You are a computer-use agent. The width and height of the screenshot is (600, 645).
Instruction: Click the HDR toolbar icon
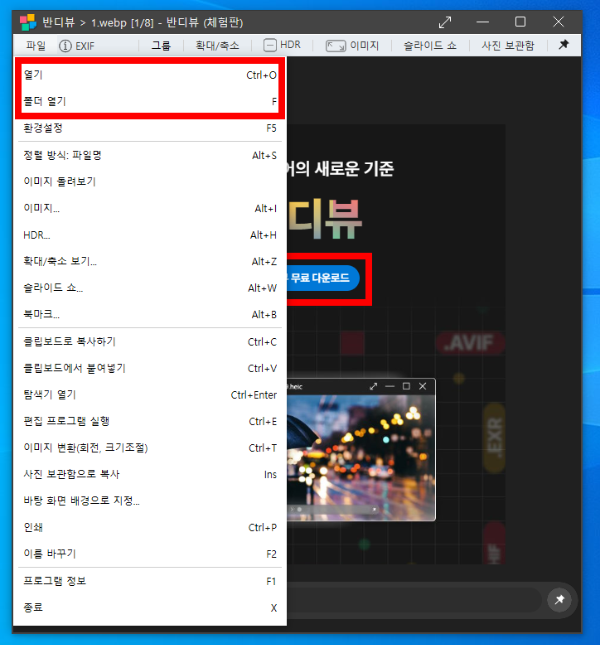(x=270, y=45)
